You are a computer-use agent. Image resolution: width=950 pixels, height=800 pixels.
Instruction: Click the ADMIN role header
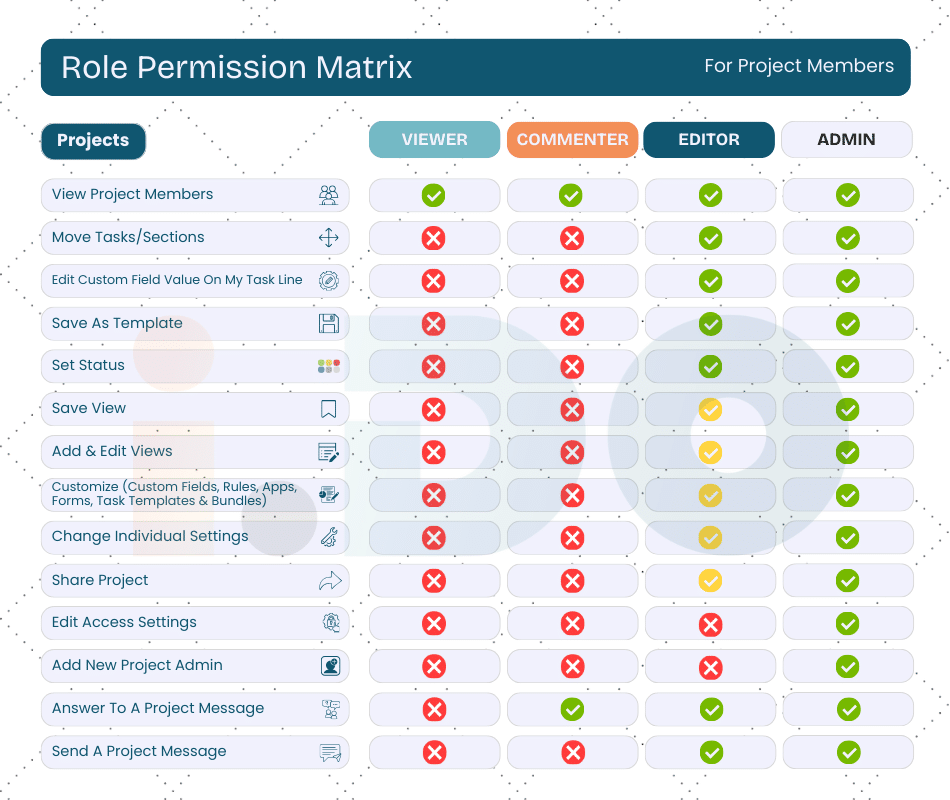(846, 140)
